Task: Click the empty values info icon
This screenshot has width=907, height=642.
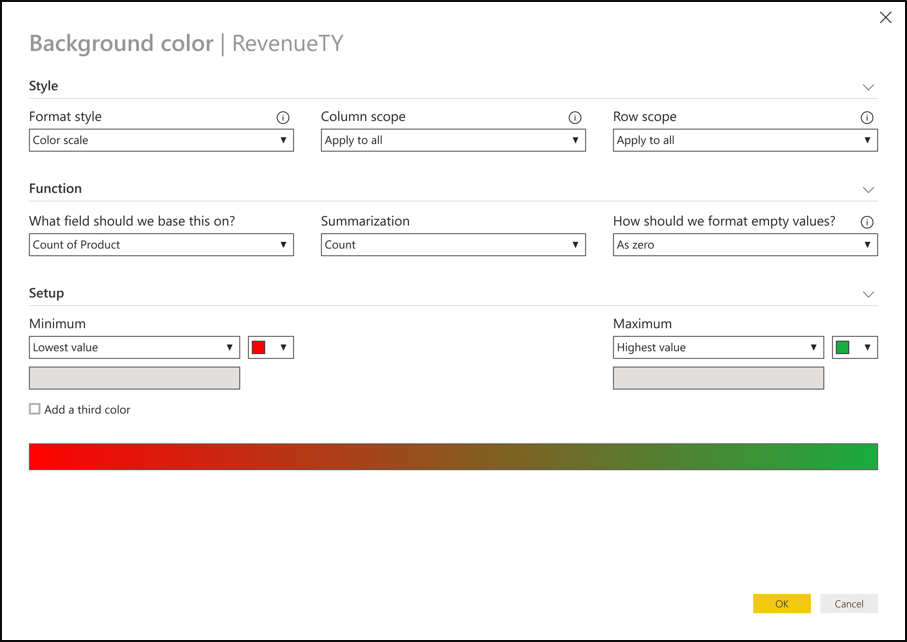Action: [x=867, y=222]
